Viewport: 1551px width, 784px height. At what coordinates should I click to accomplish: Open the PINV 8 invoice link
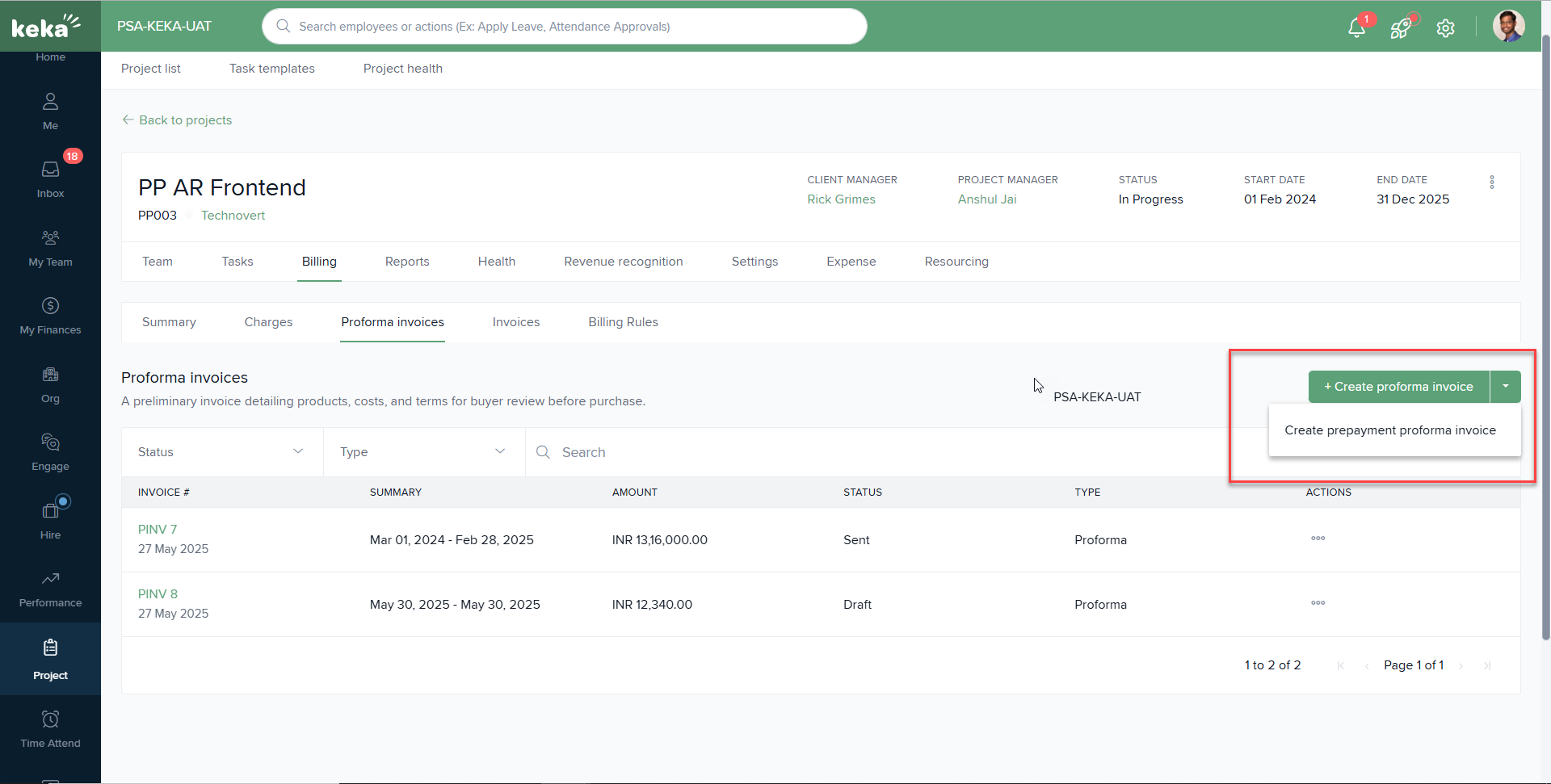click(158, 594)
